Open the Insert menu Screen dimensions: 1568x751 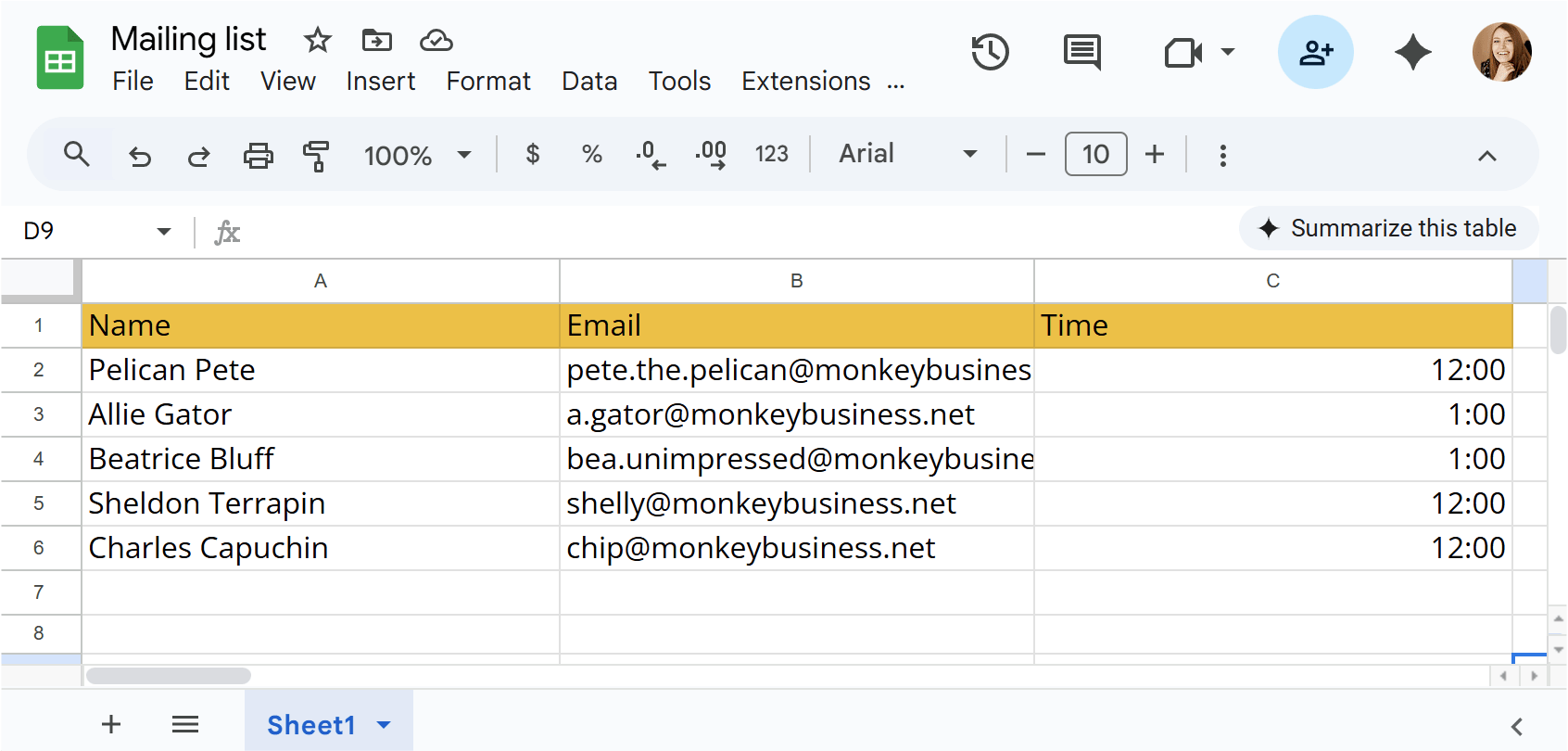(x=381, y=82)
